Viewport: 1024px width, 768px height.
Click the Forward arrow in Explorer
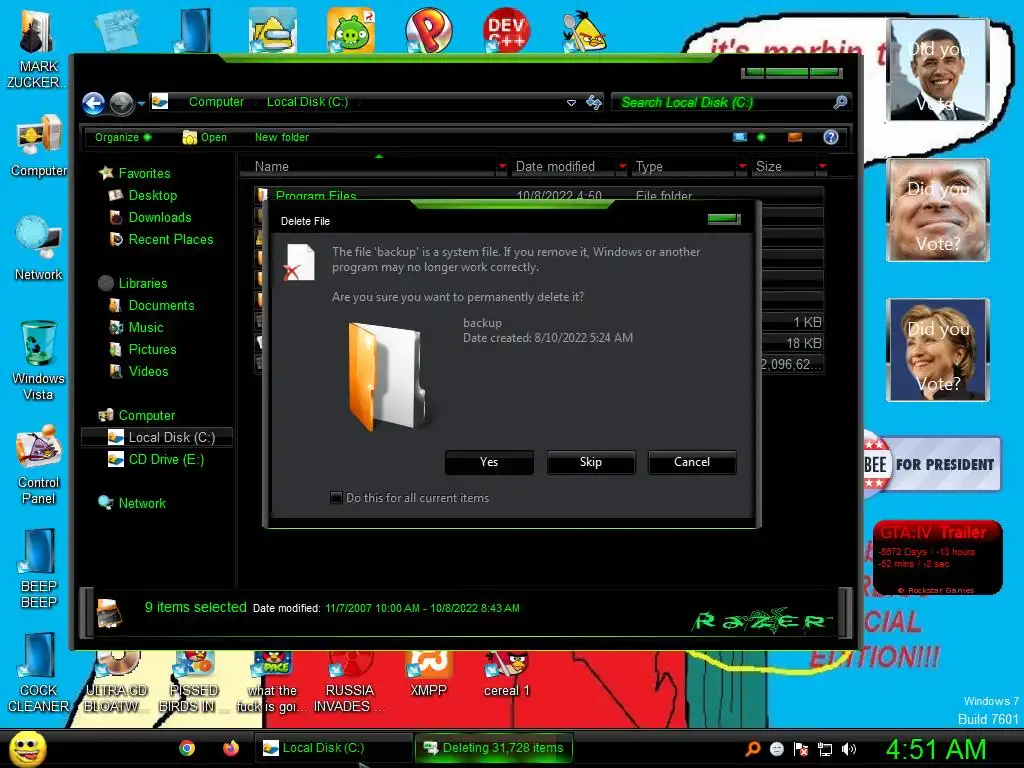pyautogui.click(x=121, y=103)
